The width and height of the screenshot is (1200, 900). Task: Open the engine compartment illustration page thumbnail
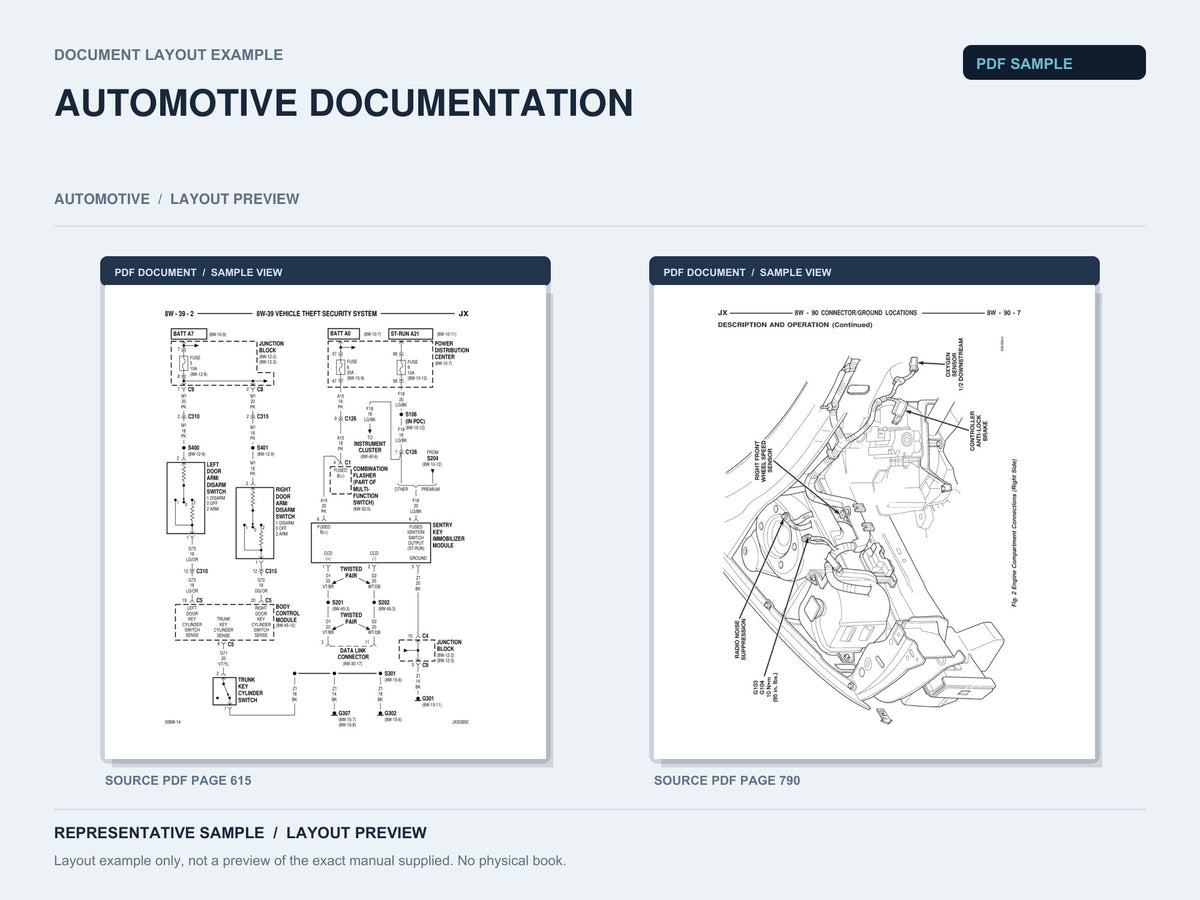pyautogui.click(x=875, y=523)
